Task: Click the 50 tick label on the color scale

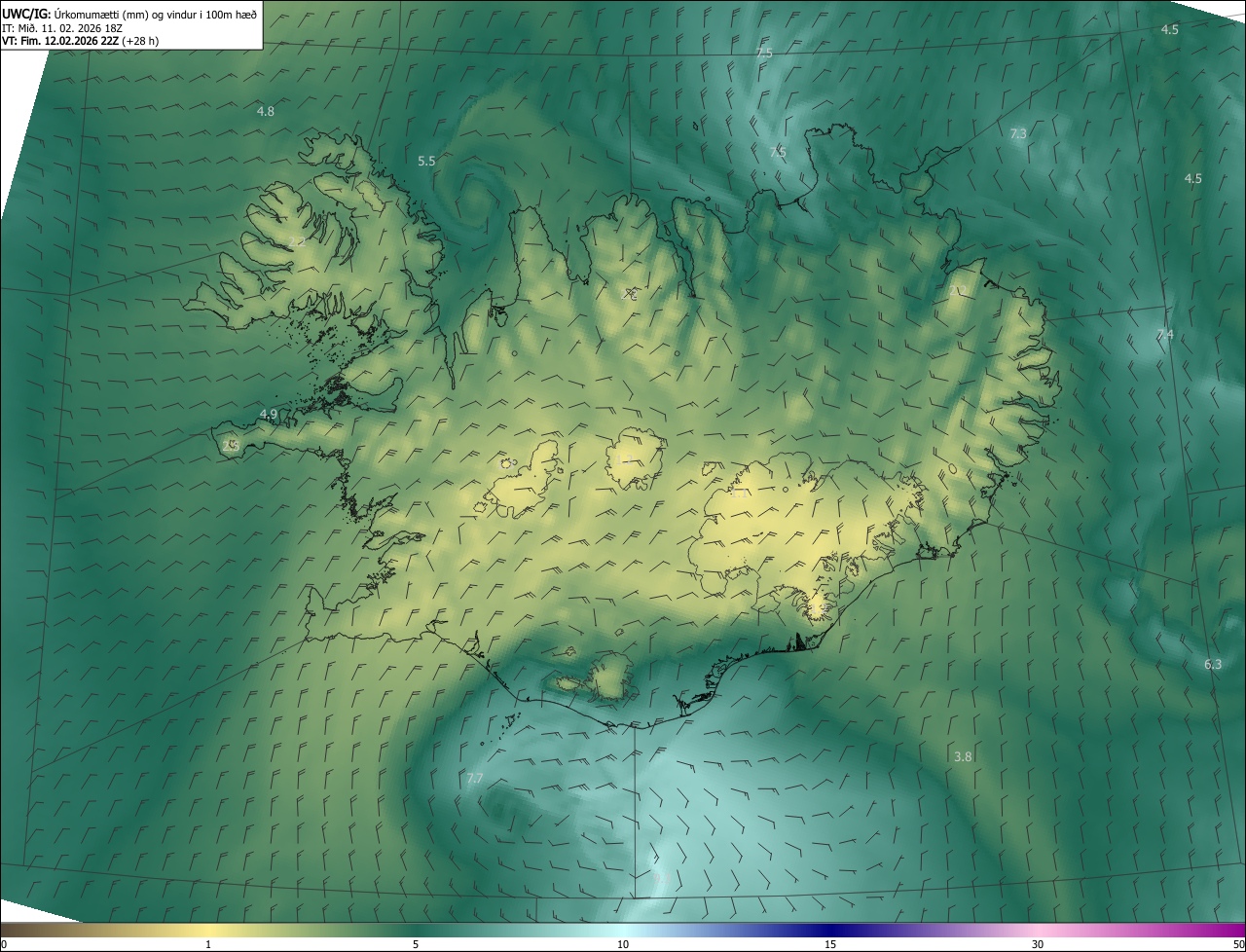Action: point(1238,945)
